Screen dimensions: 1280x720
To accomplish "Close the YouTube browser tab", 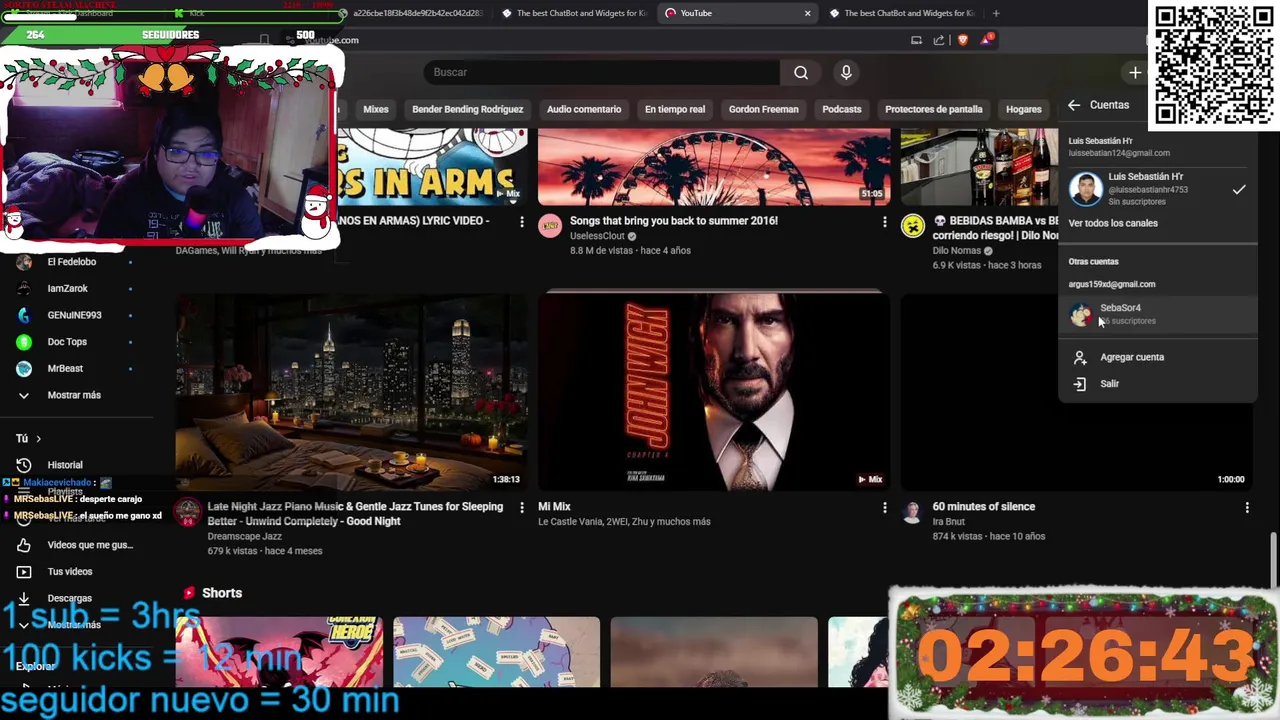I will tap(807, 13).
